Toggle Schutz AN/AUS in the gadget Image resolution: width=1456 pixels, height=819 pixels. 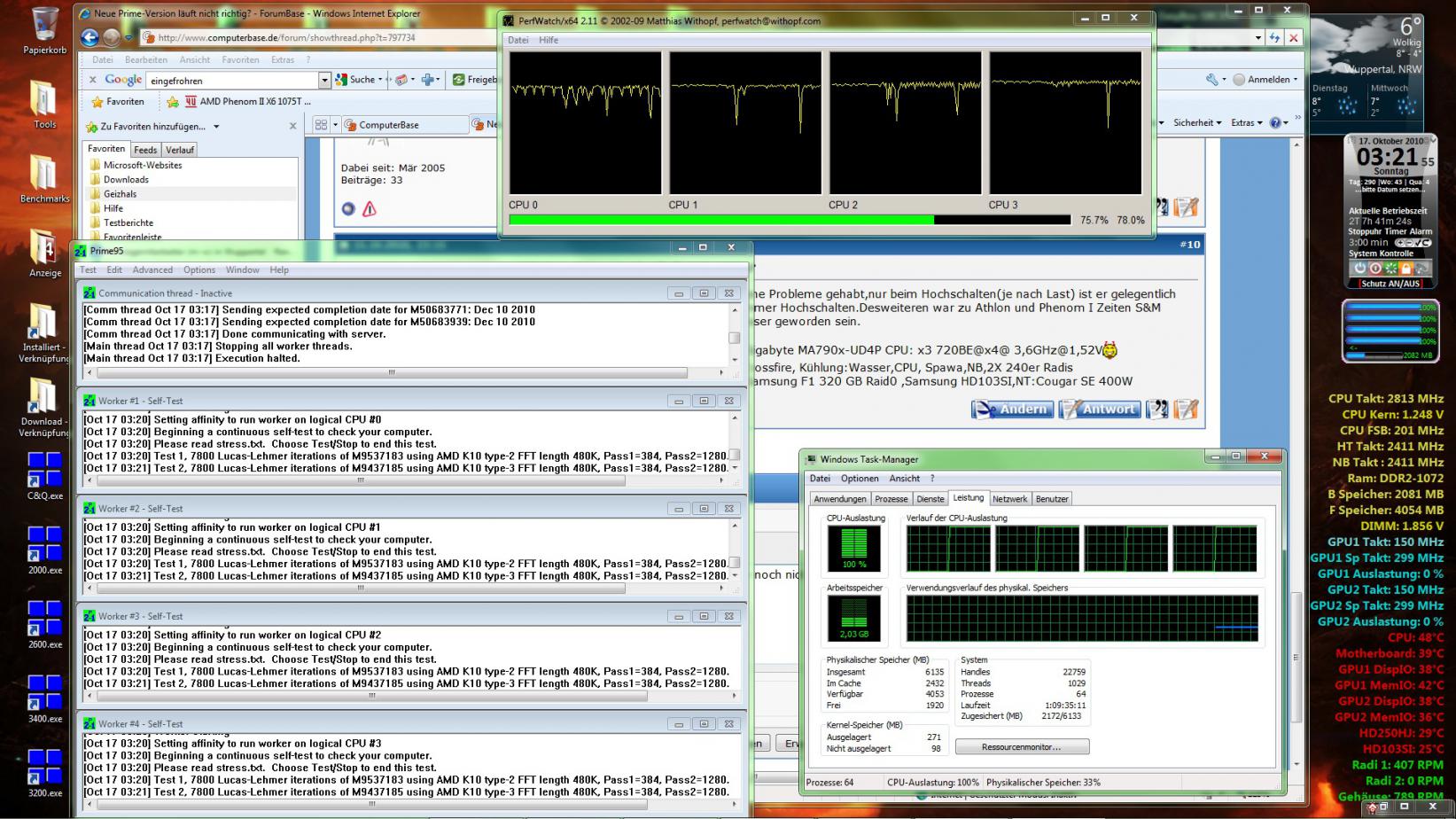click(1390, 284)
